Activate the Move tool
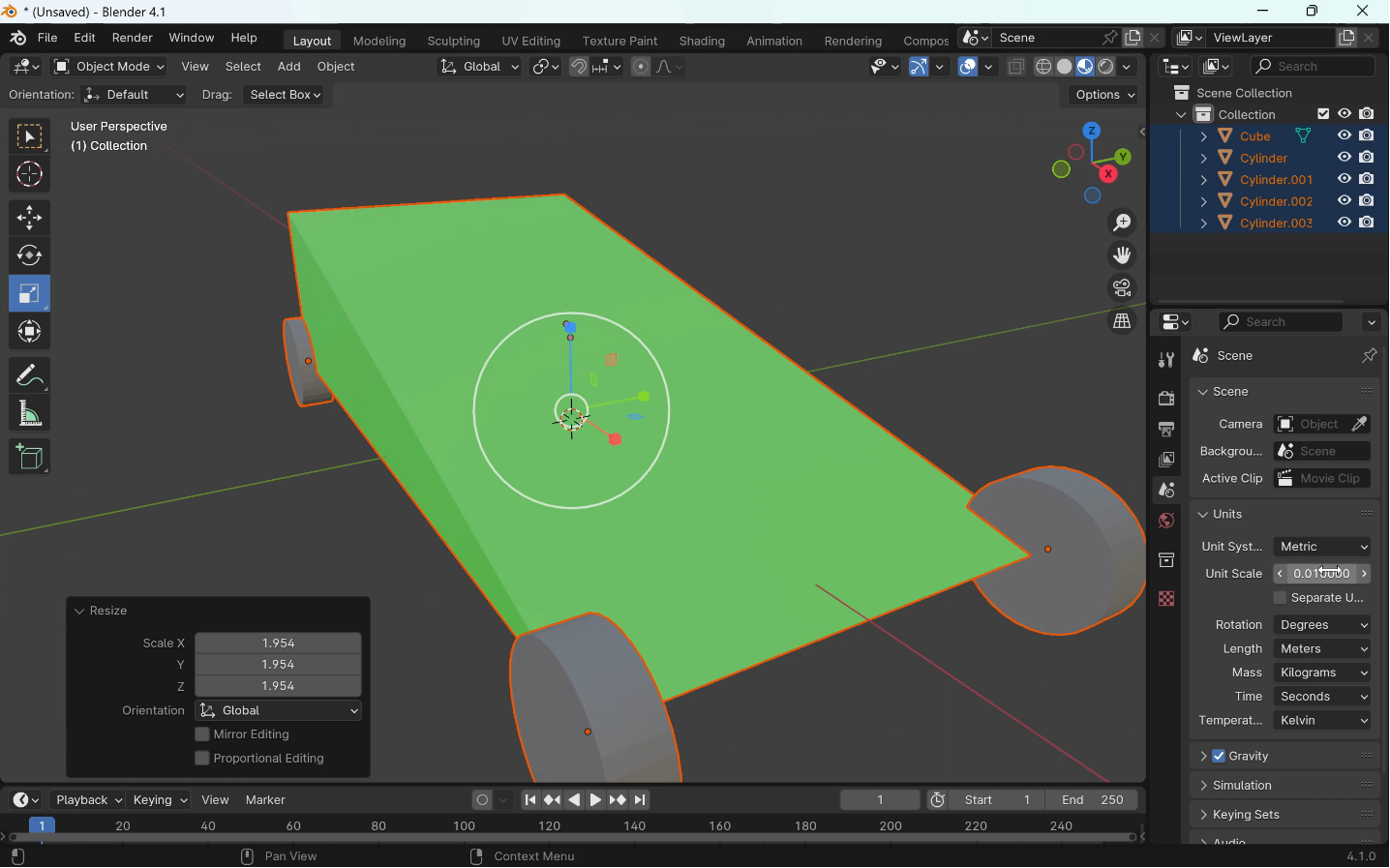Viewport: 1390px width, 868px height. click(x=29, y=219)
